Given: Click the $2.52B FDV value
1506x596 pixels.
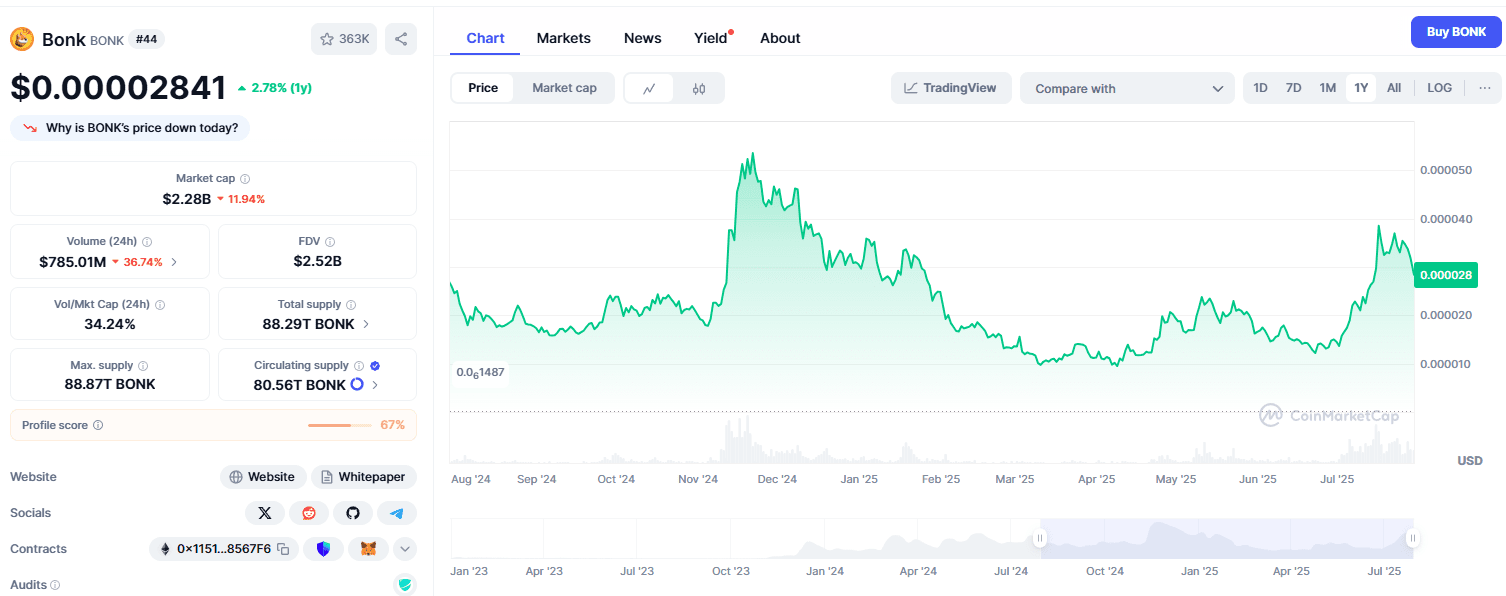Looking at the screenshot, I should [317, 261].
